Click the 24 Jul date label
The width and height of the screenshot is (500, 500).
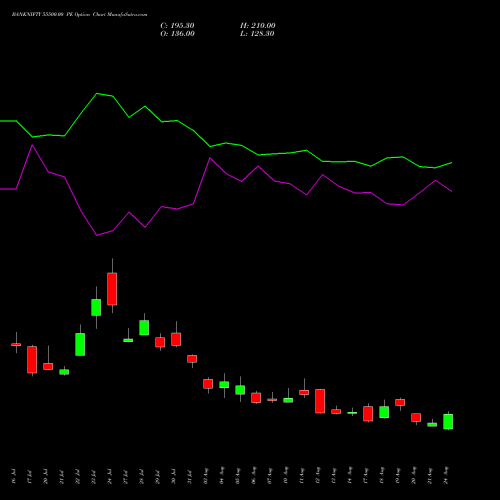110,476
